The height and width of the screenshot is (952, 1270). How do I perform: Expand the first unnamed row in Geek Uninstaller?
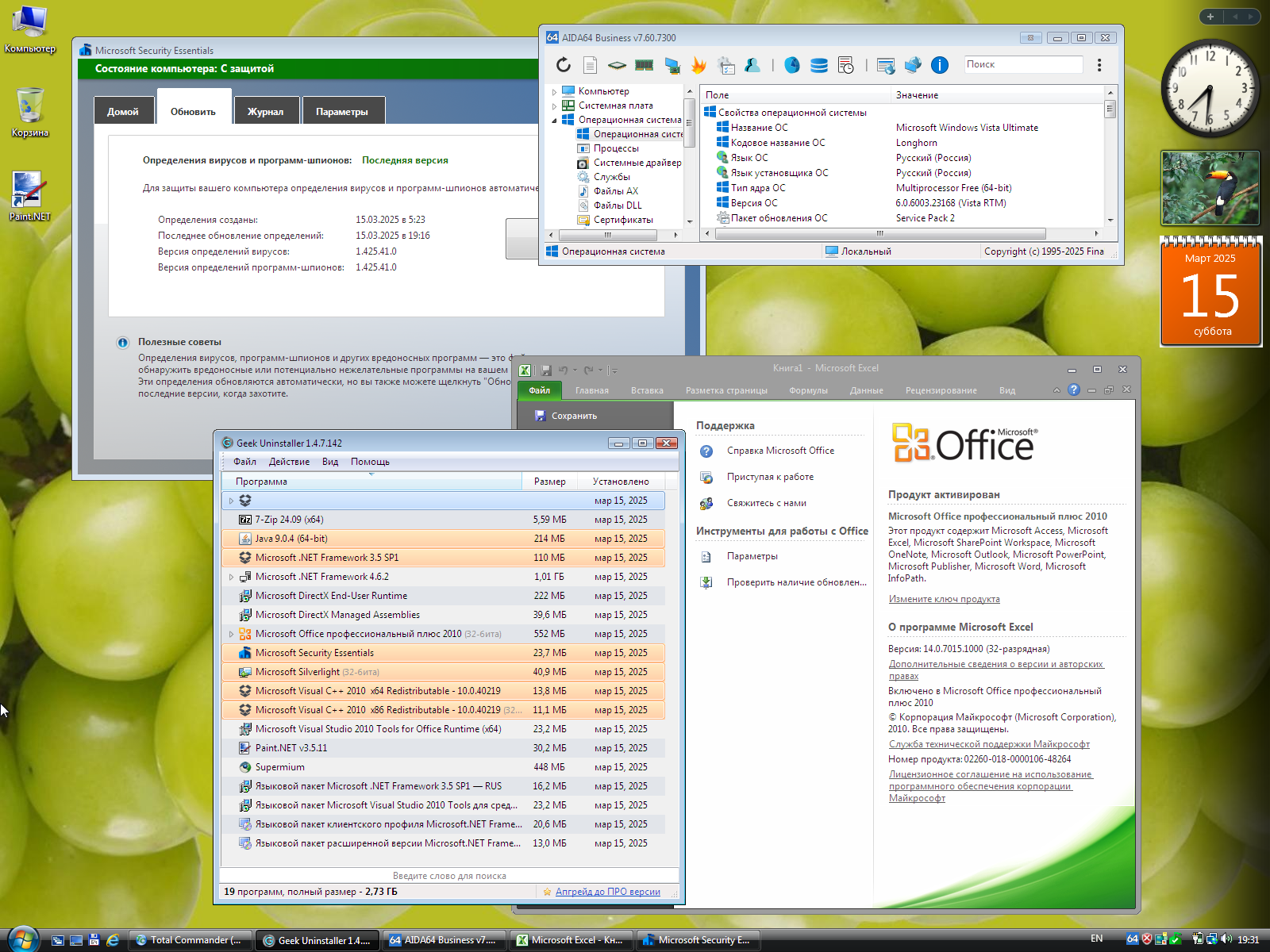point(231,501)
